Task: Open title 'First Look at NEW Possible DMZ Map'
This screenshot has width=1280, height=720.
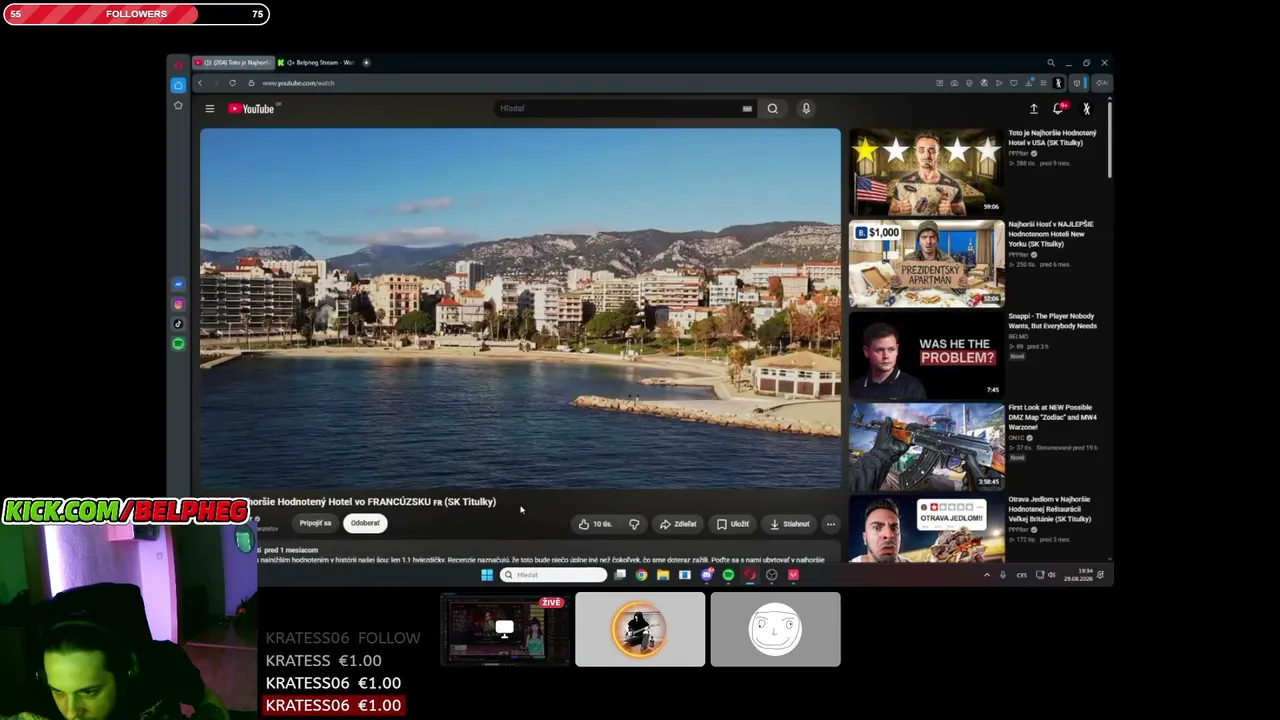Action: coord(1052,418)
